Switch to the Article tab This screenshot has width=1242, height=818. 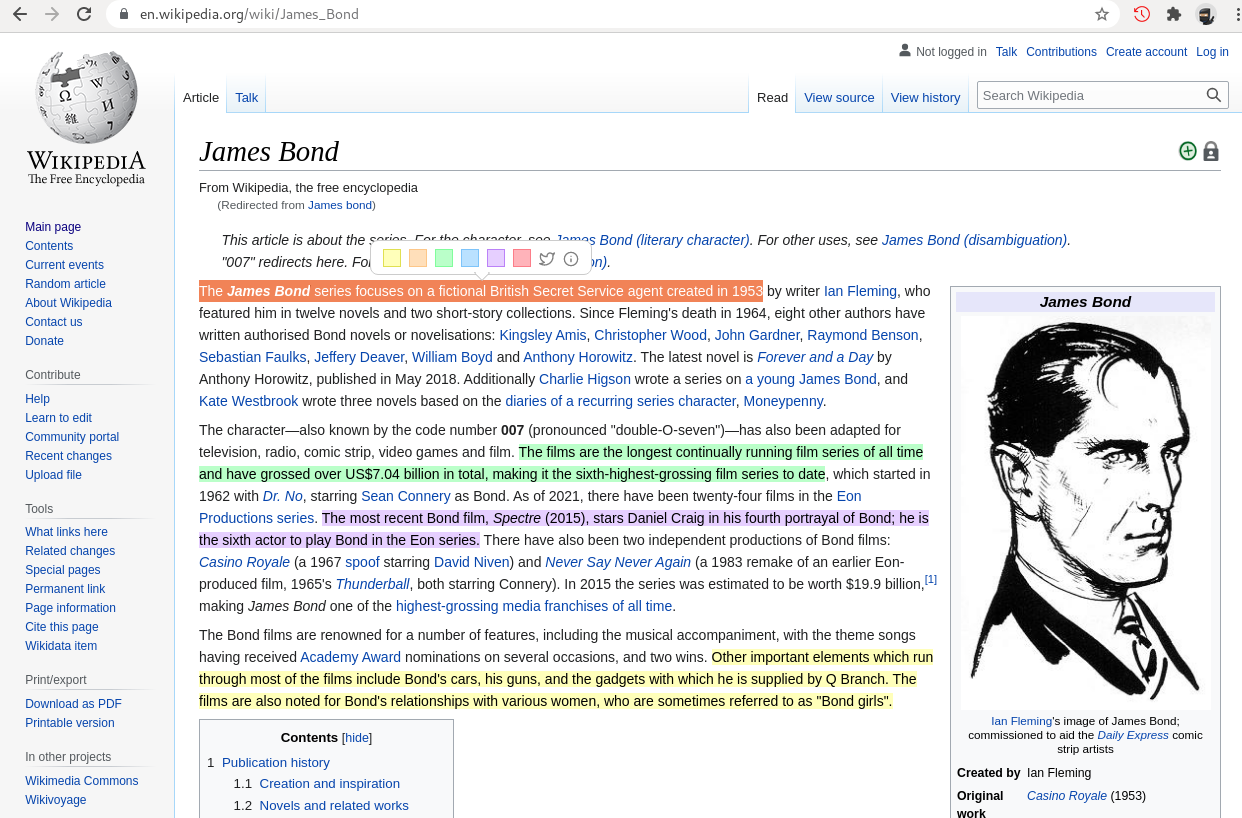point(201,97)
